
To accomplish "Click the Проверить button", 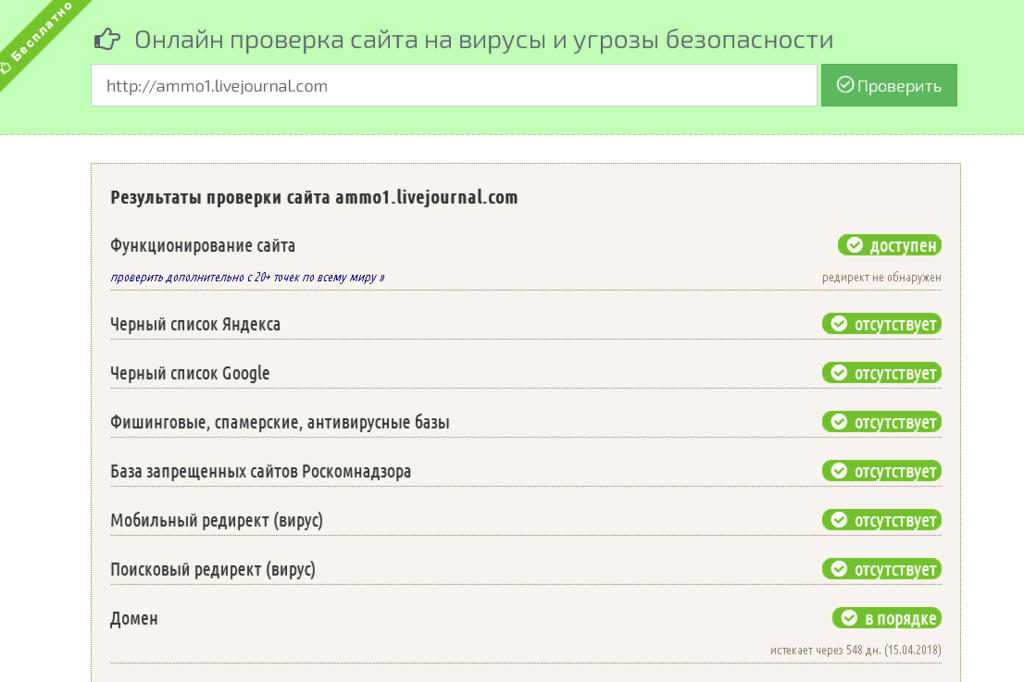I will point(889,85).
